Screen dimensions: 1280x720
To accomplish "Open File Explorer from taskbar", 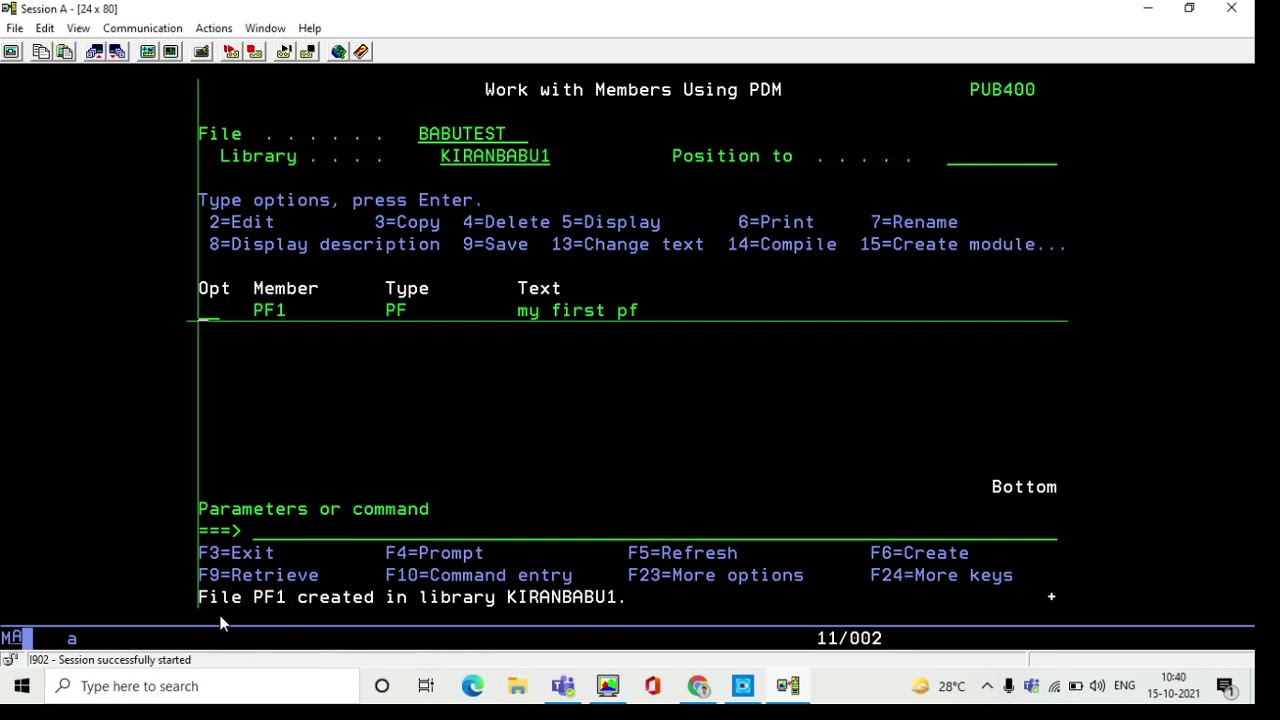I will 517,686.
